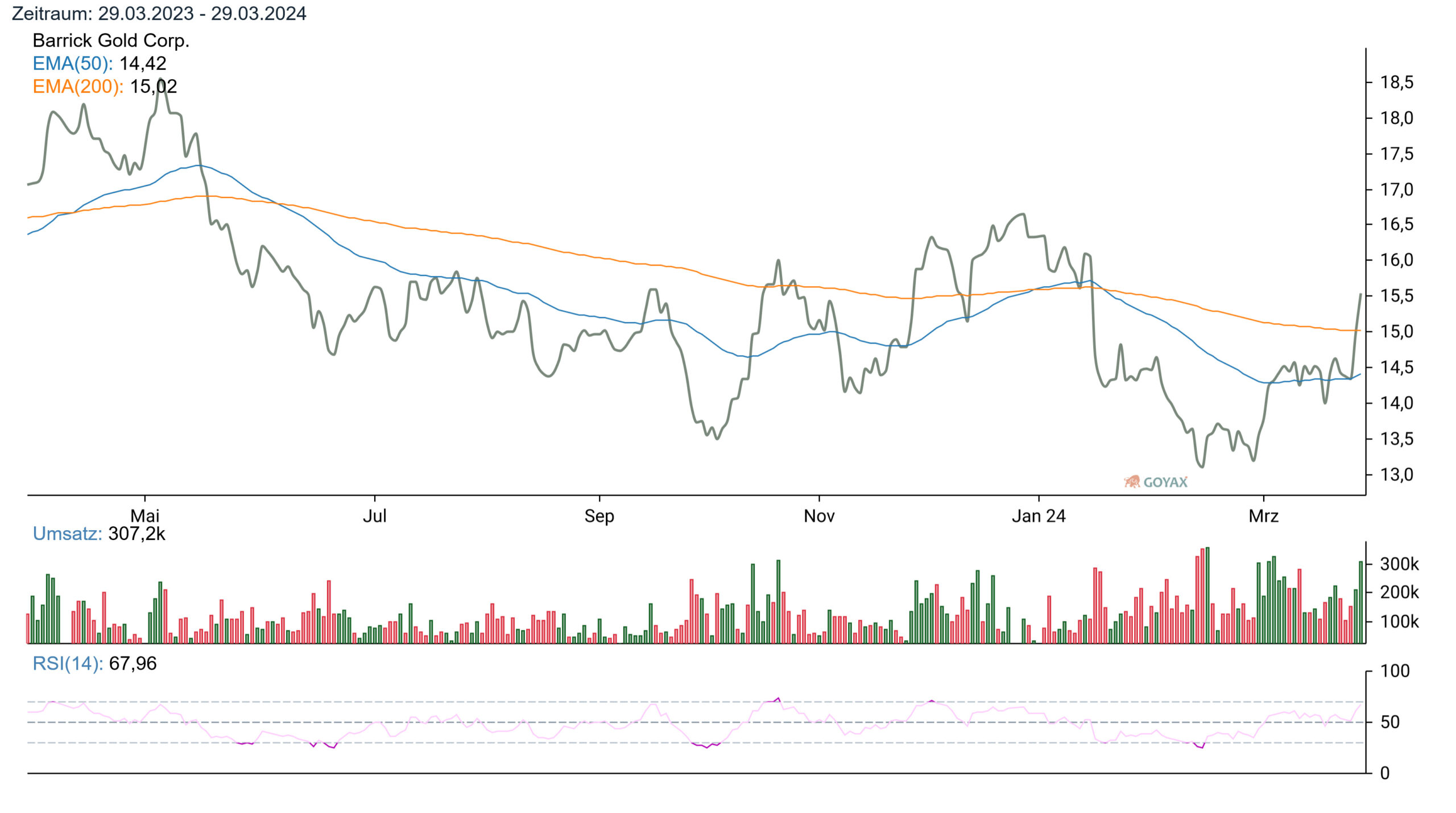1456x813 pixels.
Task: Click the 200k volume axis label
Action: point(1400,593)
